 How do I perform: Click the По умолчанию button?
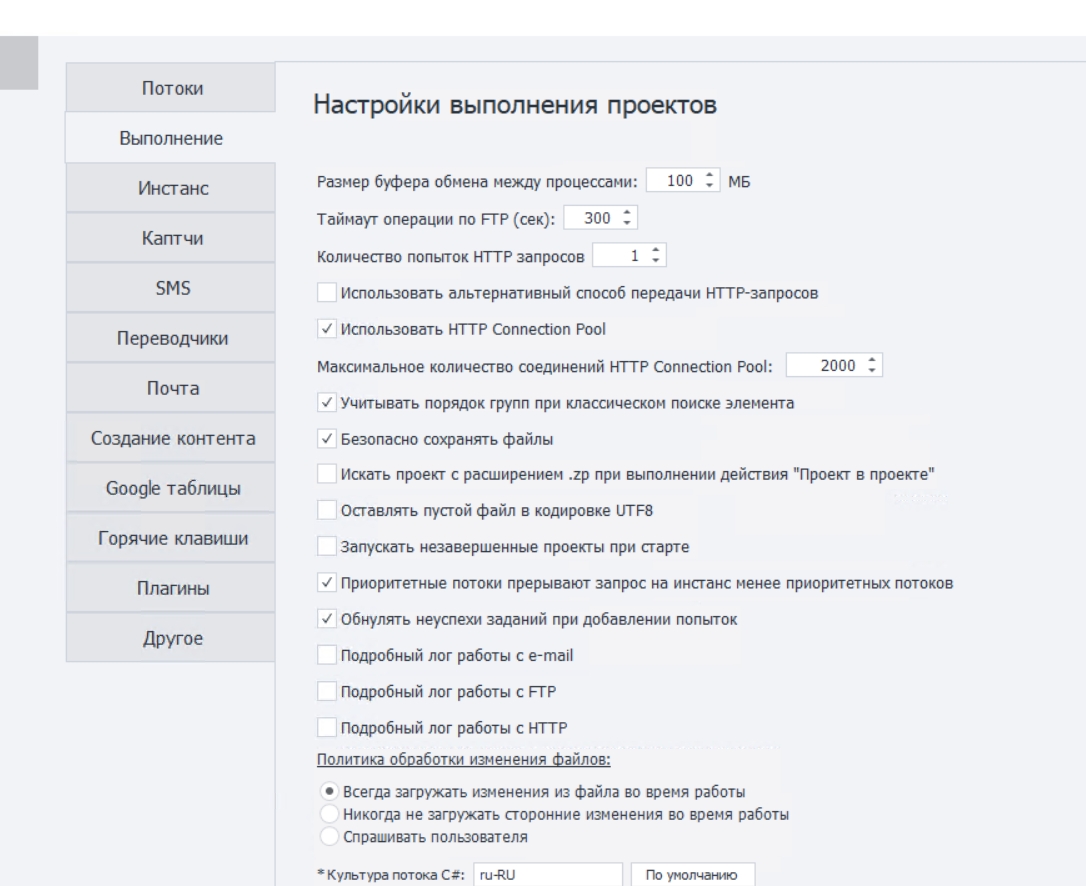(x=692, y=875)
